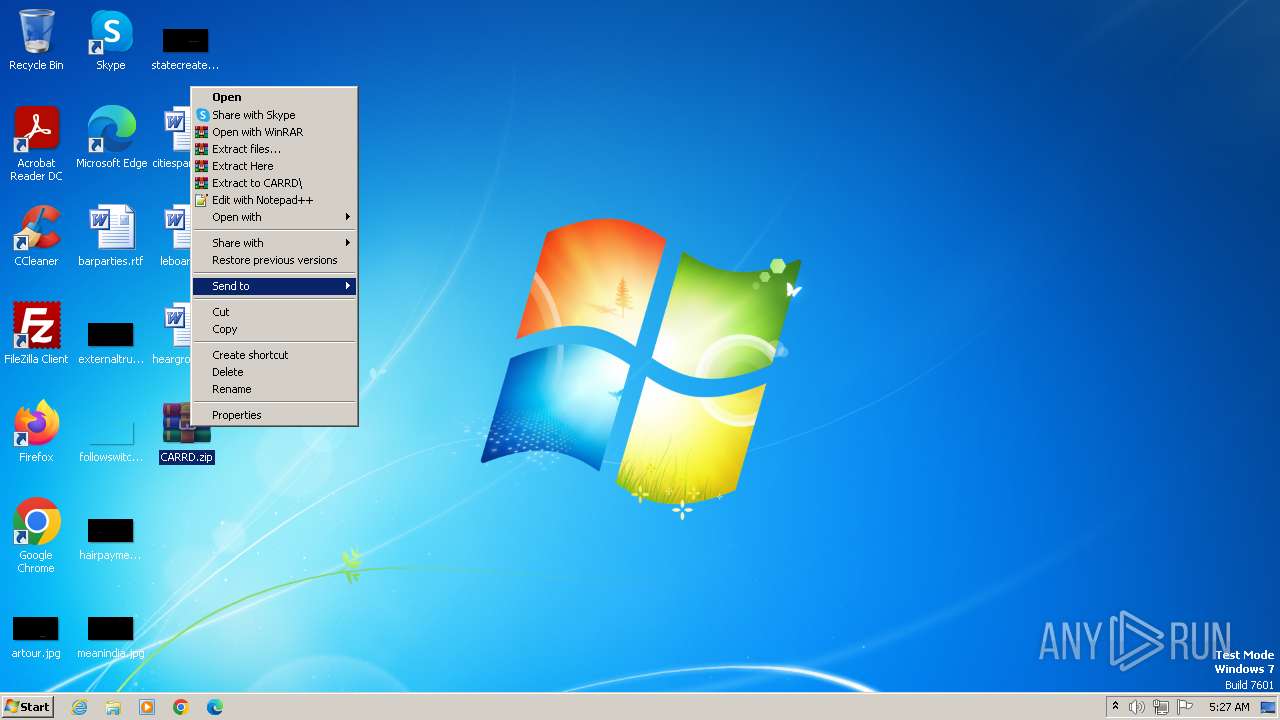Choose Edit with Notepad++
Screen dimensions: 1280x720
tap(274, 200)
